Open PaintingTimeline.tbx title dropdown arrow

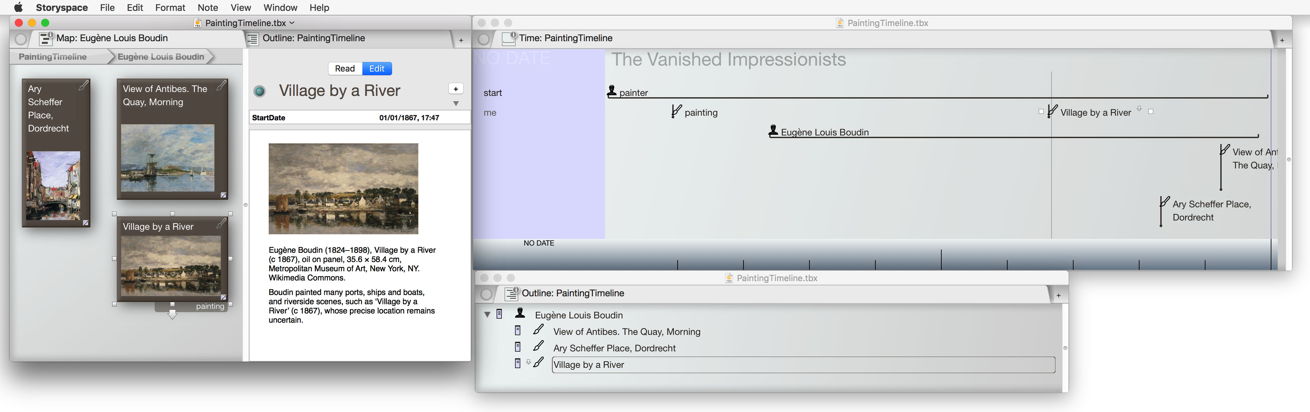point(291,22)
